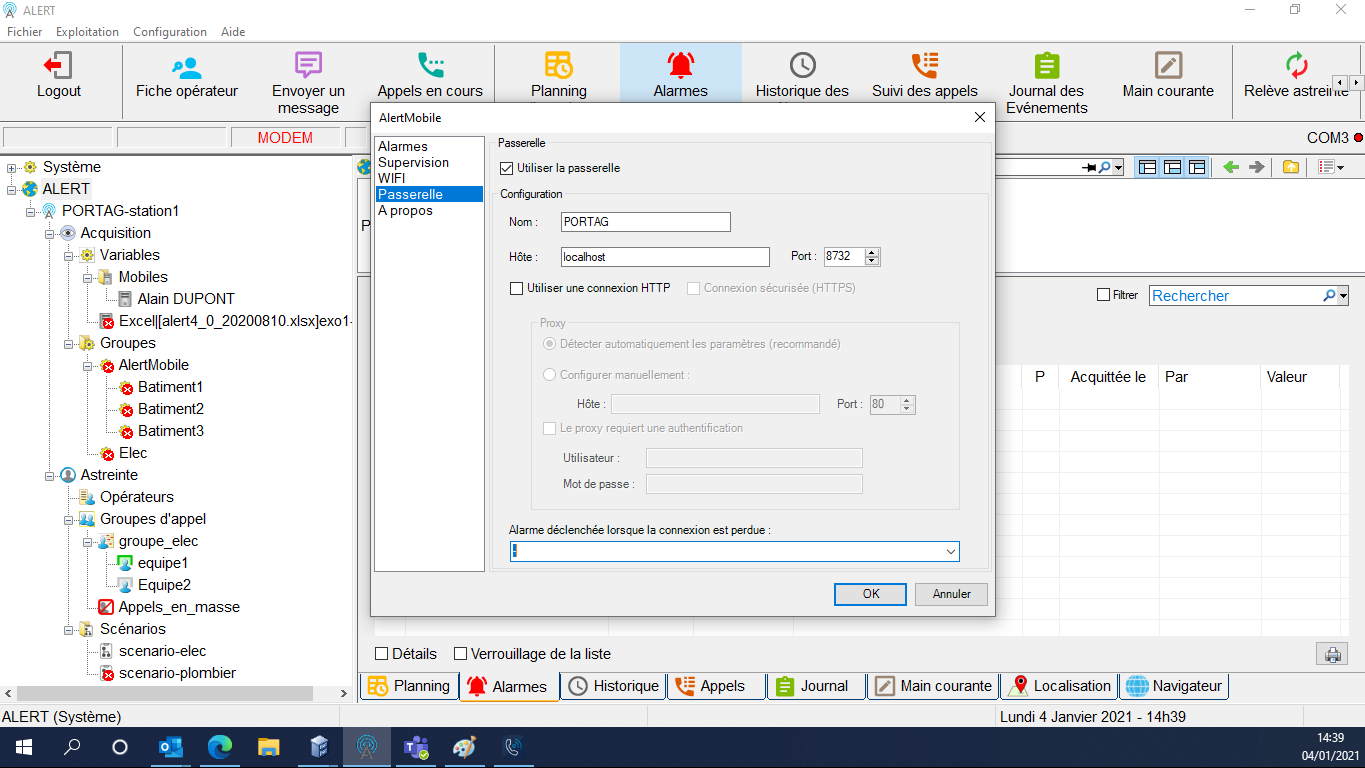Click the Logout toolbar icon

click(59, 75)
